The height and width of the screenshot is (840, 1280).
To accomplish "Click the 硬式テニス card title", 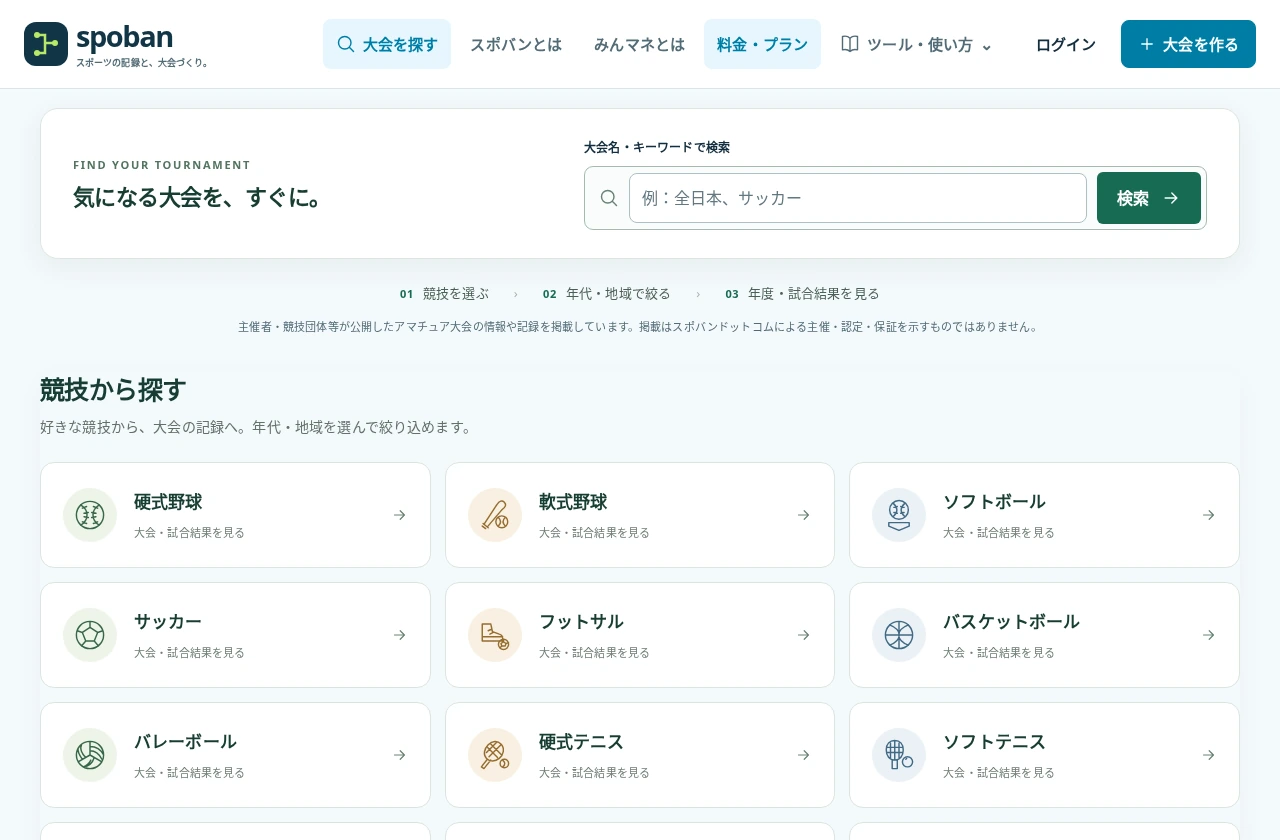I will (x=581, y=742).
